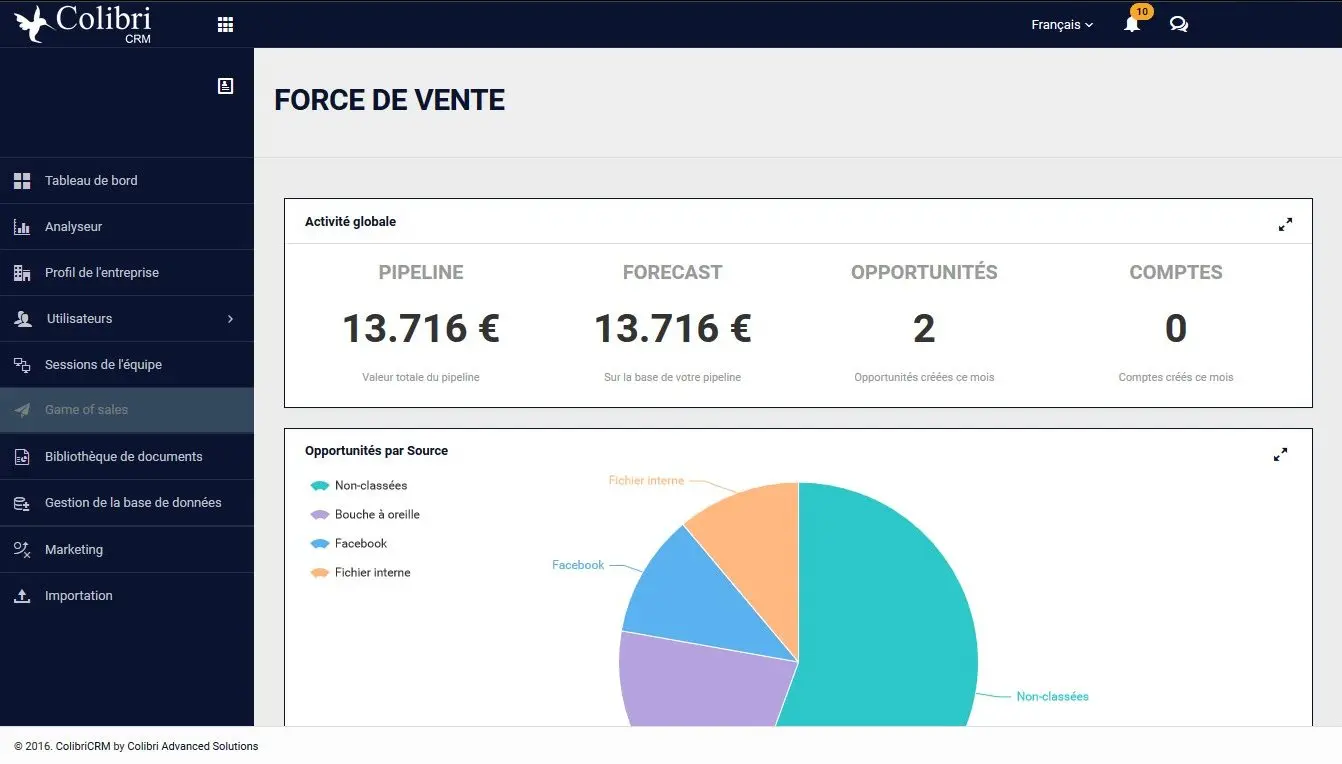
Task: Go to Bibliothèque de documents
Action: [x=123, y=457]
